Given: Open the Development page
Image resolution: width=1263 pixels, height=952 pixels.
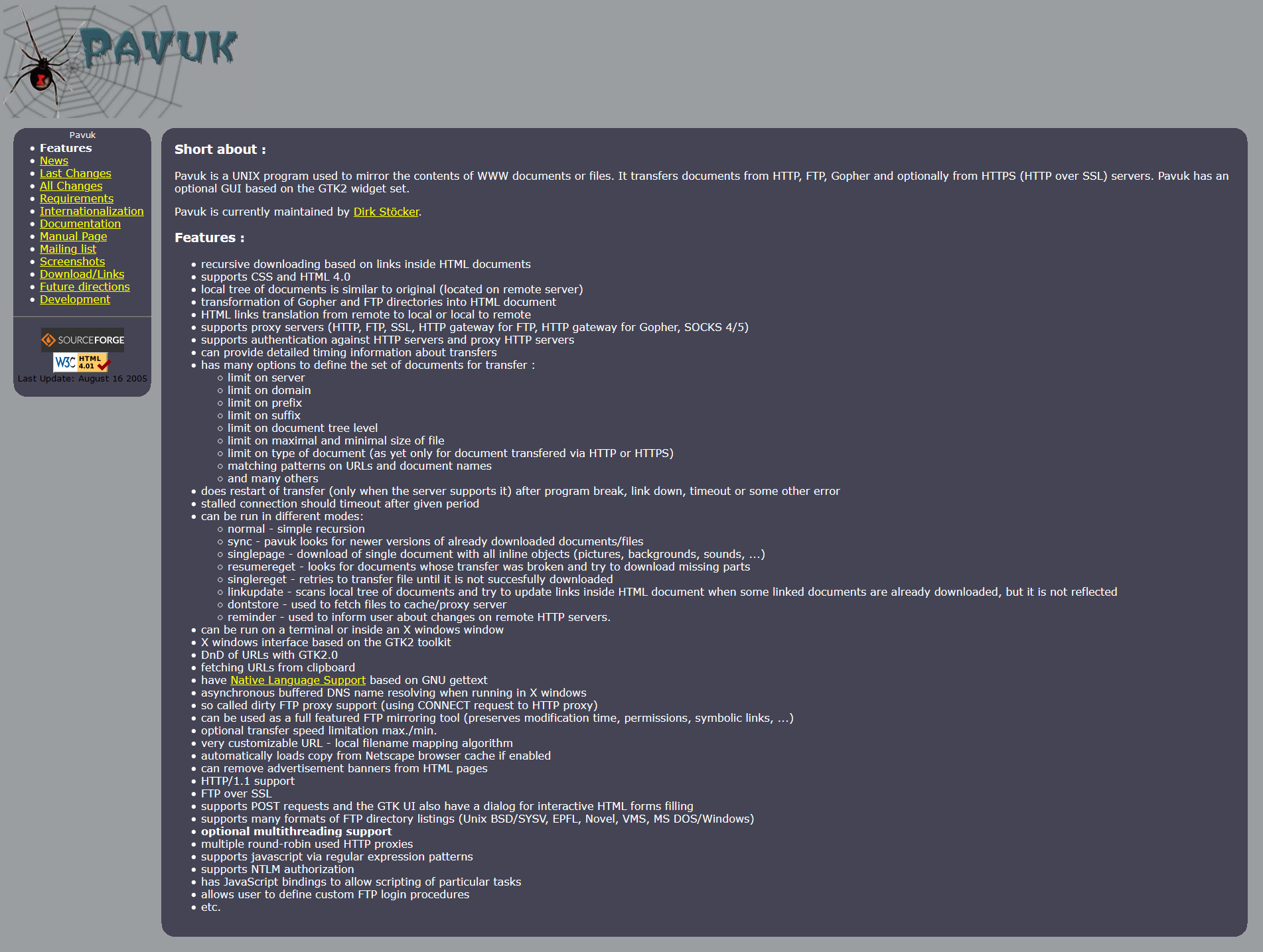Looking at the screenshot, I should coord(74,299).
